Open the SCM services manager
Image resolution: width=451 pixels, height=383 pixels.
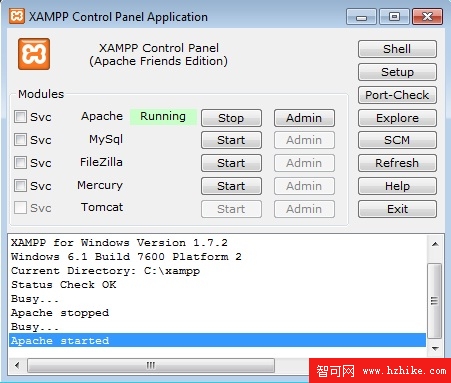(397, 140)
